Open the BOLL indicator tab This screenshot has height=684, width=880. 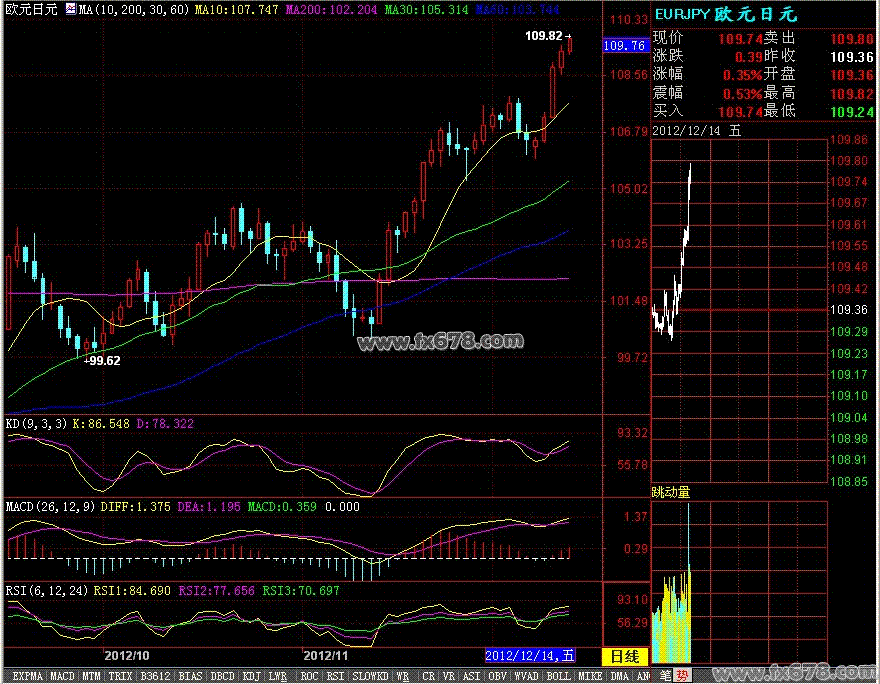[557, 676]
